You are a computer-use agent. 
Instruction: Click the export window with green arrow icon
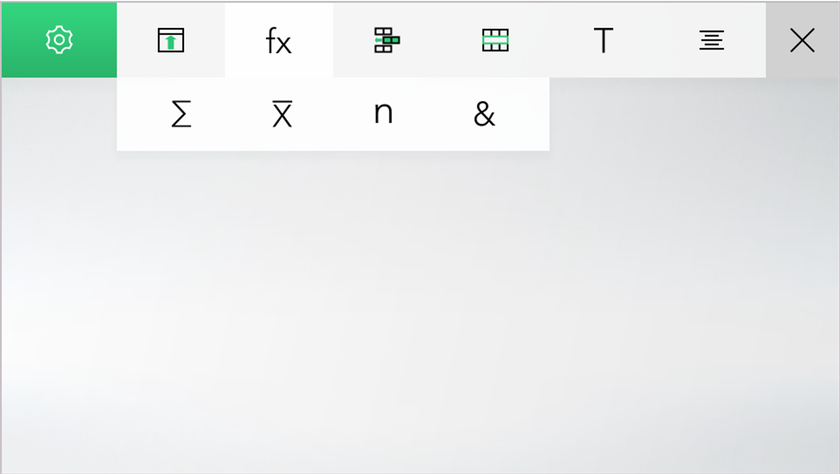[171, 40]
